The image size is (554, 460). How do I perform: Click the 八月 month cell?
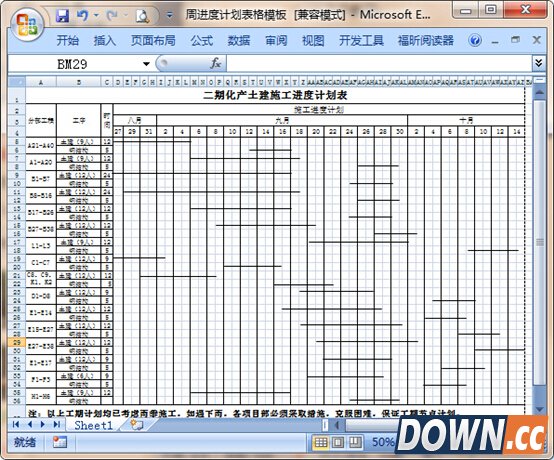click(x=135, y=120)
